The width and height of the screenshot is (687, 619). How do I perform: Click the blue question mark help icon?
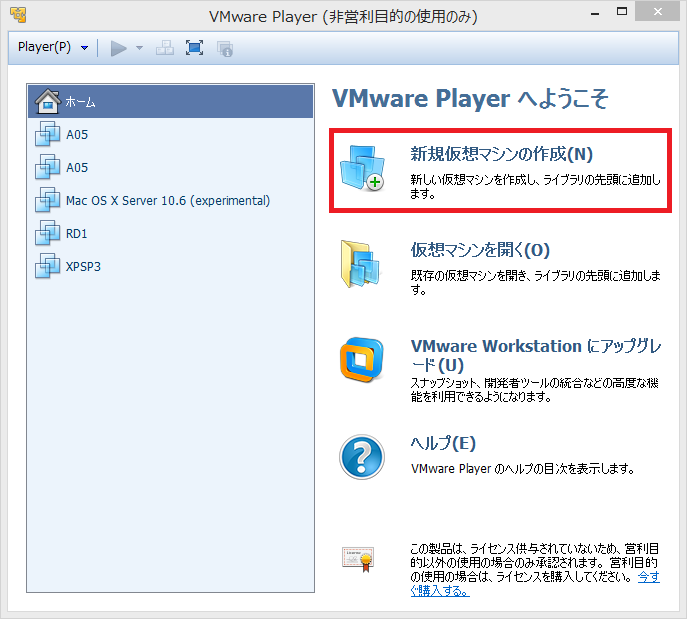[x=362, y=457]
